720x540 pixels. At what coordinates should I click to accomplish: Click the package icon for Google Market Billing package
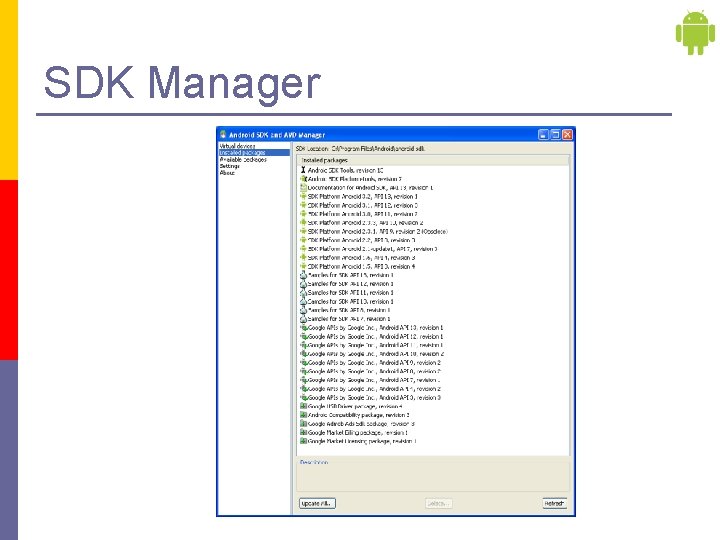[x=303, y=432]
